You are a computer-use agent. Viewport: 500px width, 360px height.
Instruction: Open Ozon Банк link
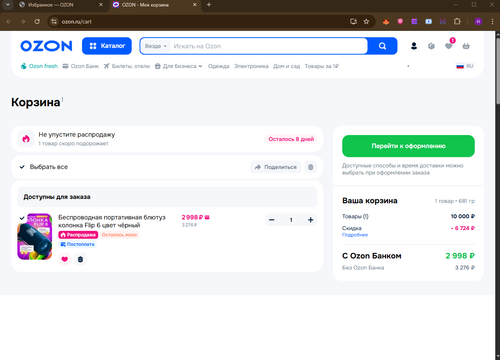click(81, 66)
